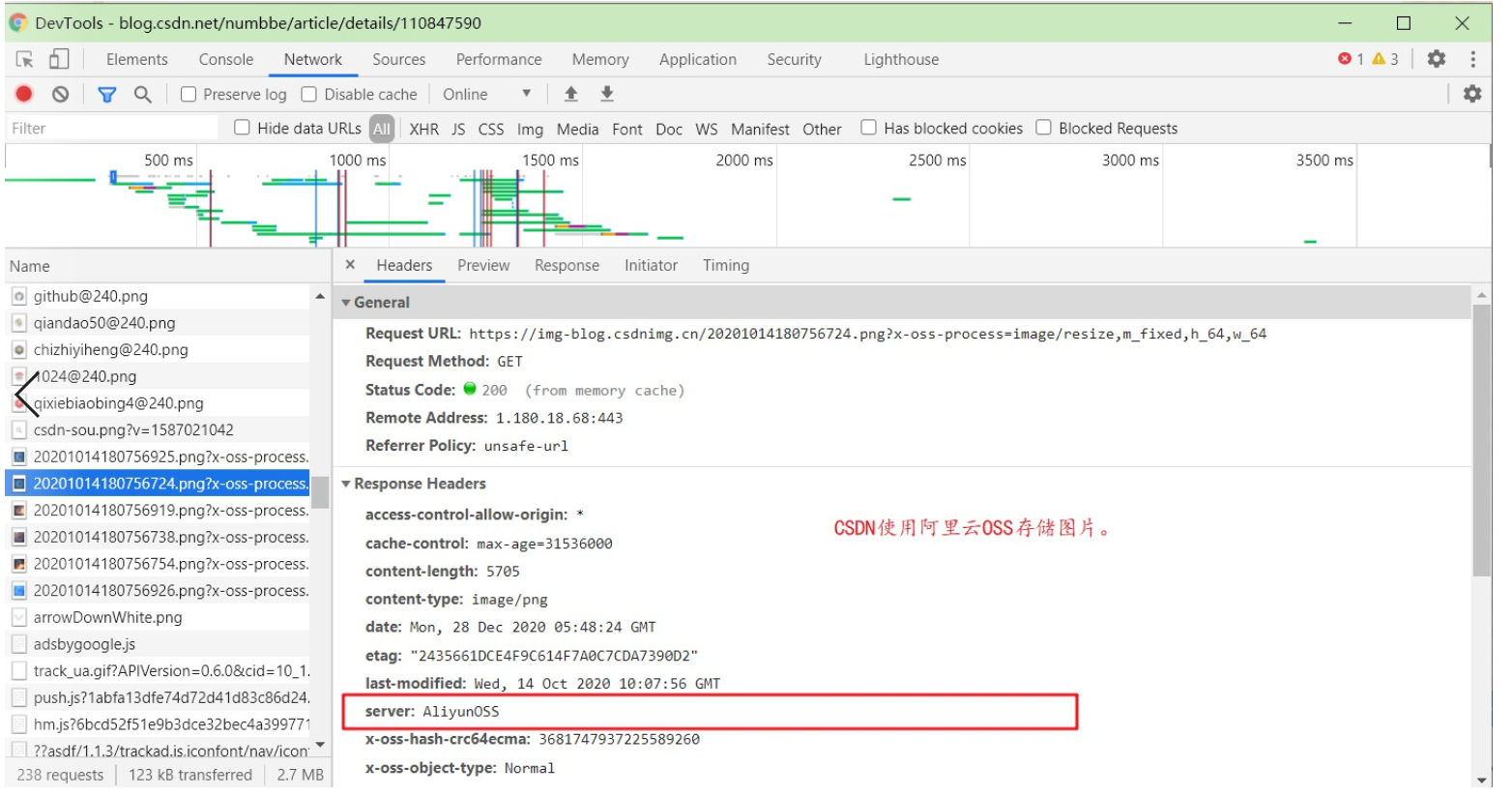Open network conditions gear icon

click(x=1471, y=94)
